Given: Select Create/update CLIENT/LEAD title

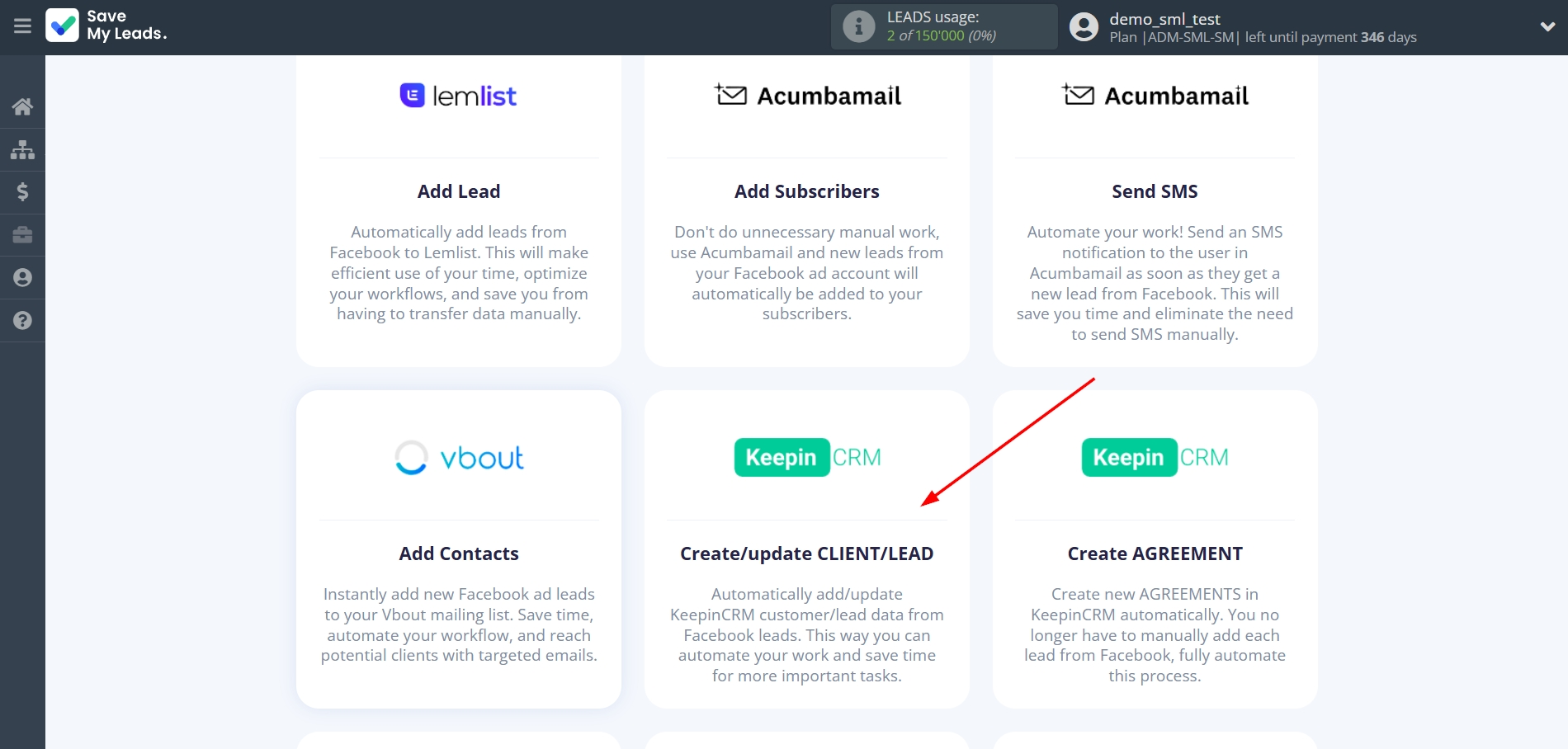Looking at the screenshot, I should [x=806, y=554].
